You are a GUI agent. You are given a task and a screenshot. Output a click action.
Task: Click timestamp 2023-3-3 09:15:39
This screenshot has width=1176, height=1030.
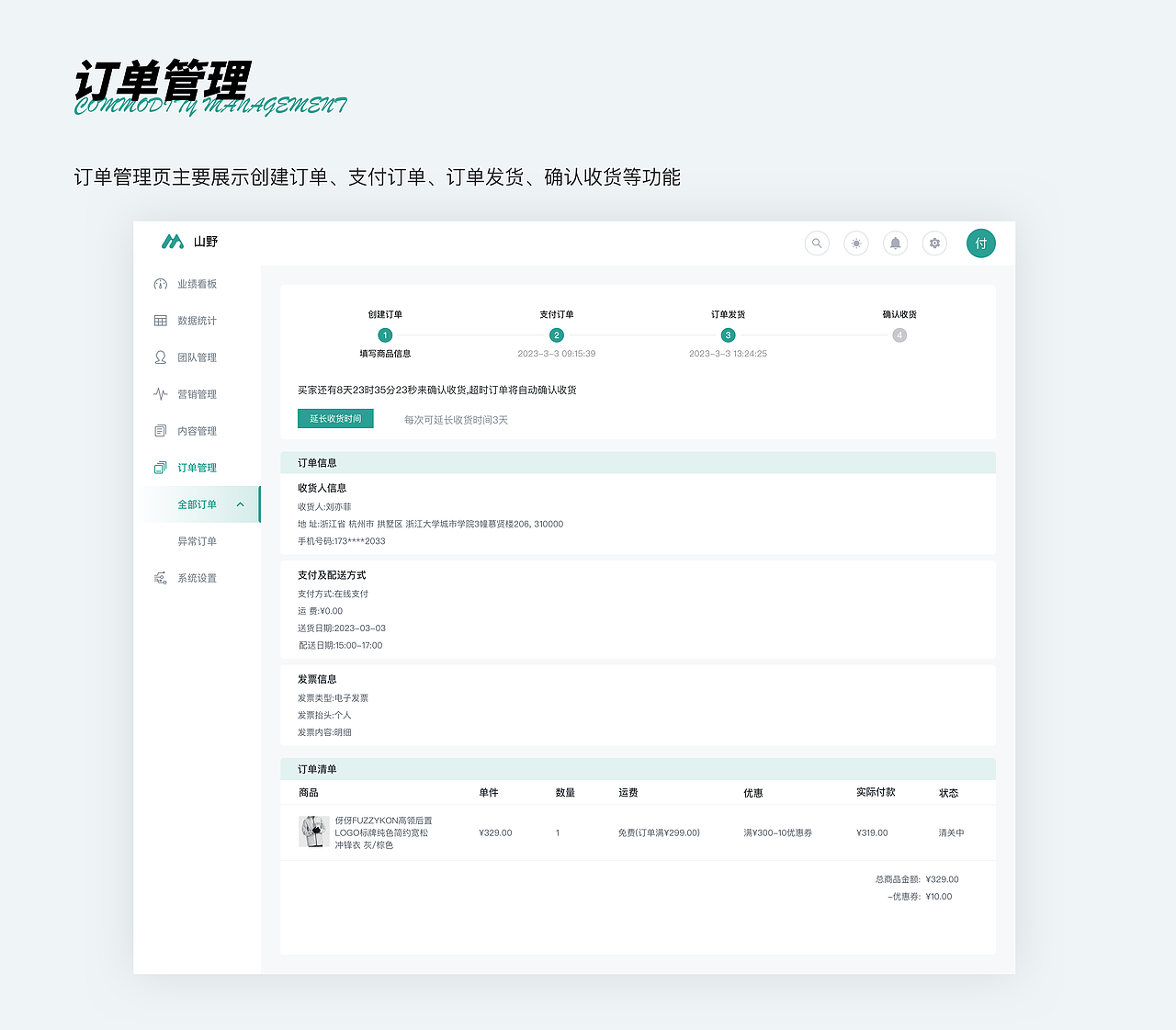[x=557, y=354]
